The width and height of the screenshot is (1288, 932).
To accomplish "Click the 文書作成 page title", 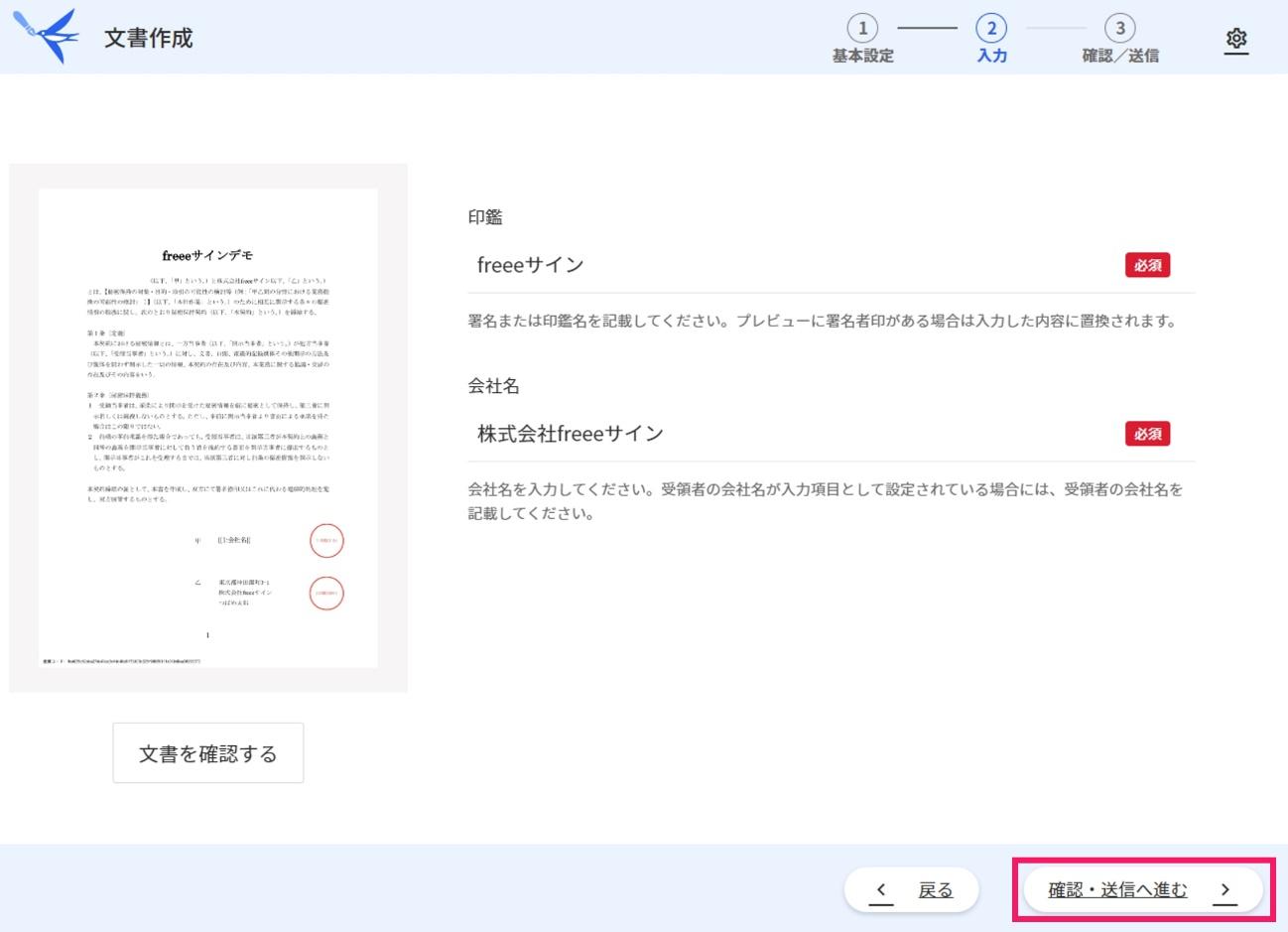I will 149,38.
